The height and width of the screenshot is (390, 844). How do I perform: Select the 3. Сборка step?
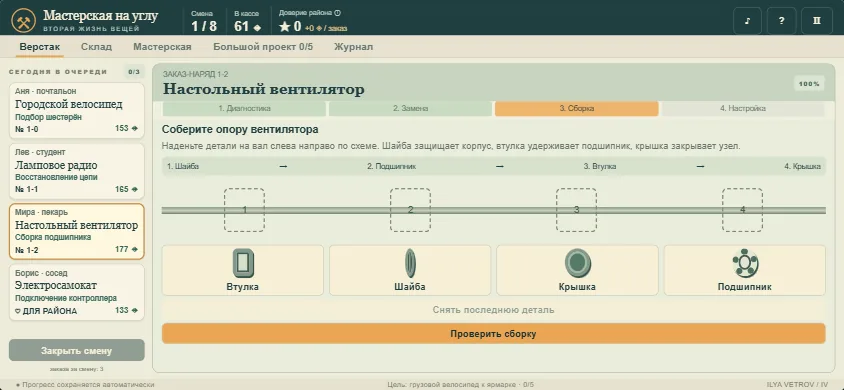[576, 109]
